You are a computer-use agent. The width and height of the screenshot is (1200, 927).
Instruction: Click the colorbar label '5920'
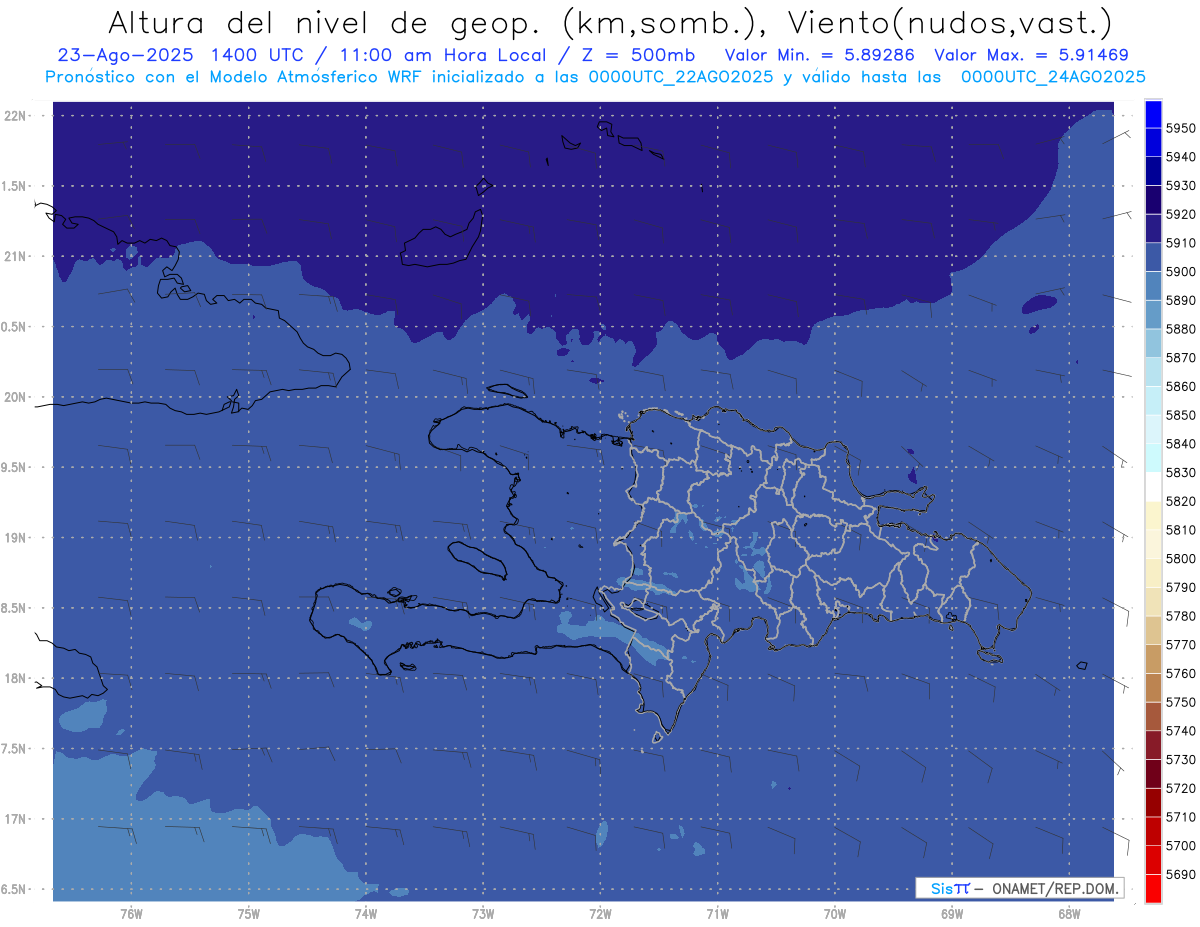pos(1181,214)
